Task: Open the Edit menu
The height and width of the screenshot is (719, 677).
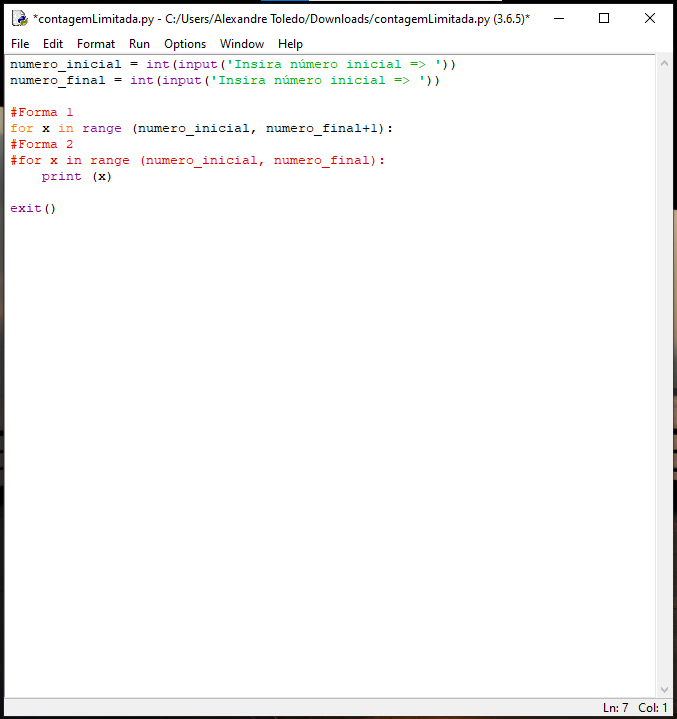Action: pos(53,44)
